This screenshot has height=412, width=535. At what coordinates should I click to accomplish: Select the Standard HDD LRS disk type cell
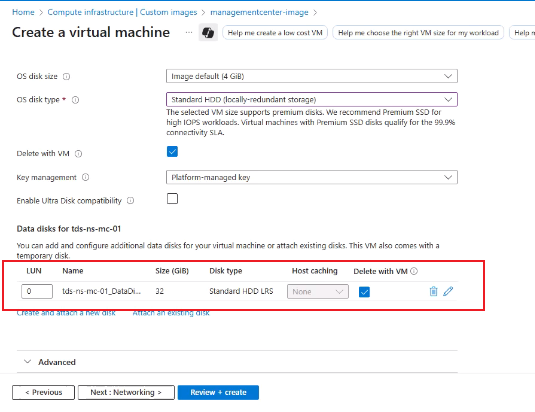241,291
